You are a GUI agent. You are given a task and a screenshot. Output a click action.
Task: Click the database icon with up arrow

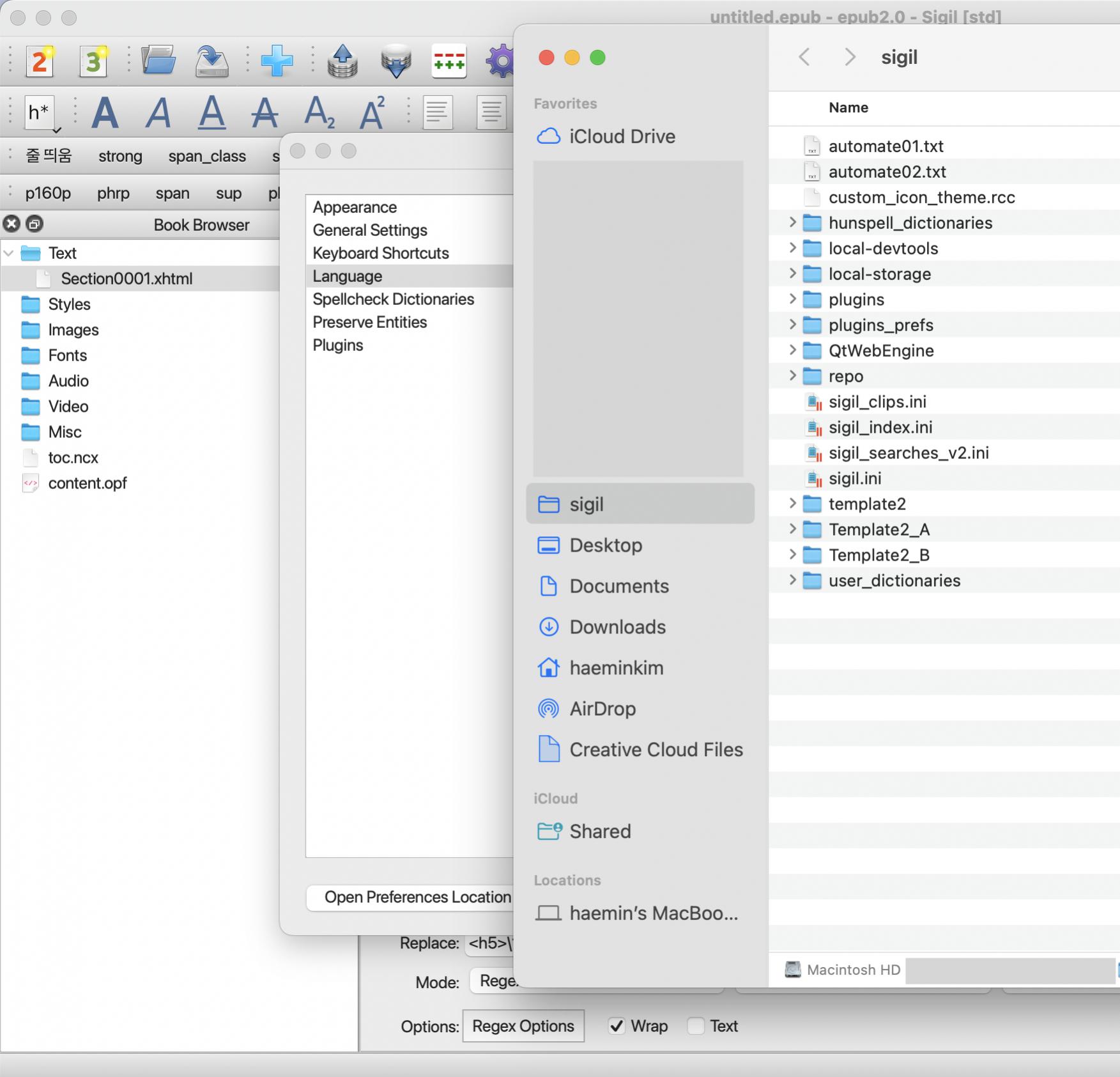click(x=342, y=61)
